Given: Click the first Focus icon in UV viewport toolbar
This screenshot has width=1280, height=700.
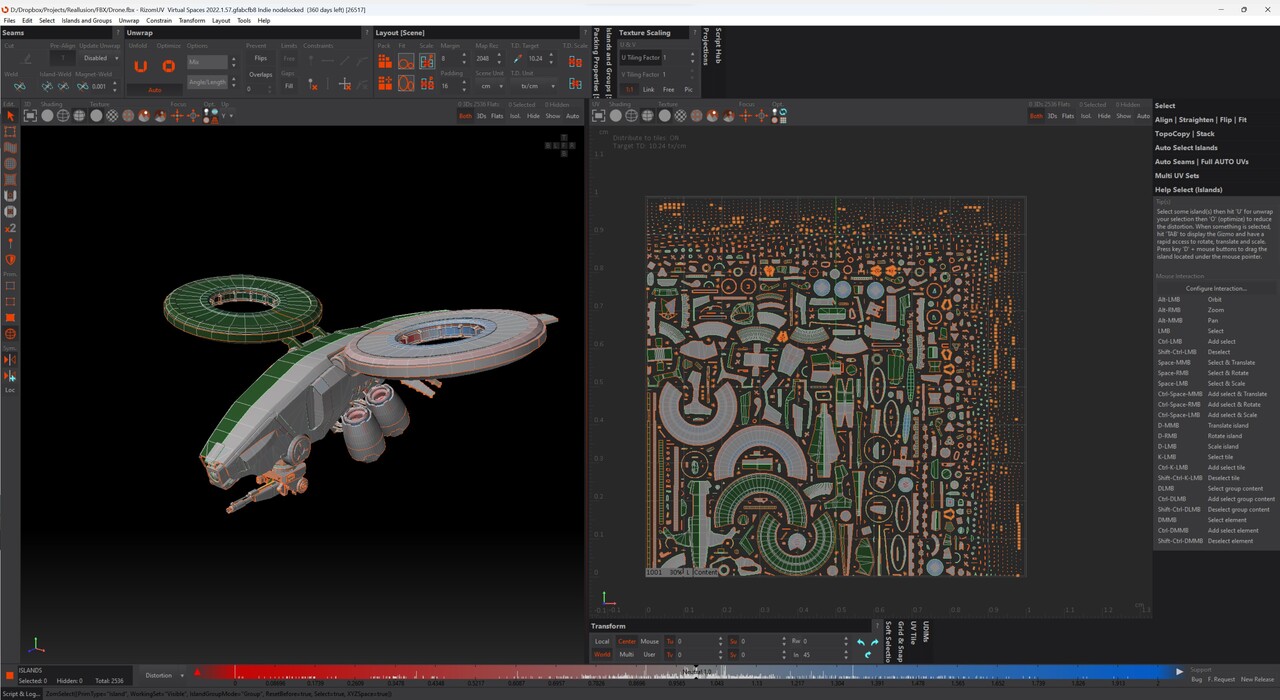Looking at the screenshot, I should click(745, 116).
